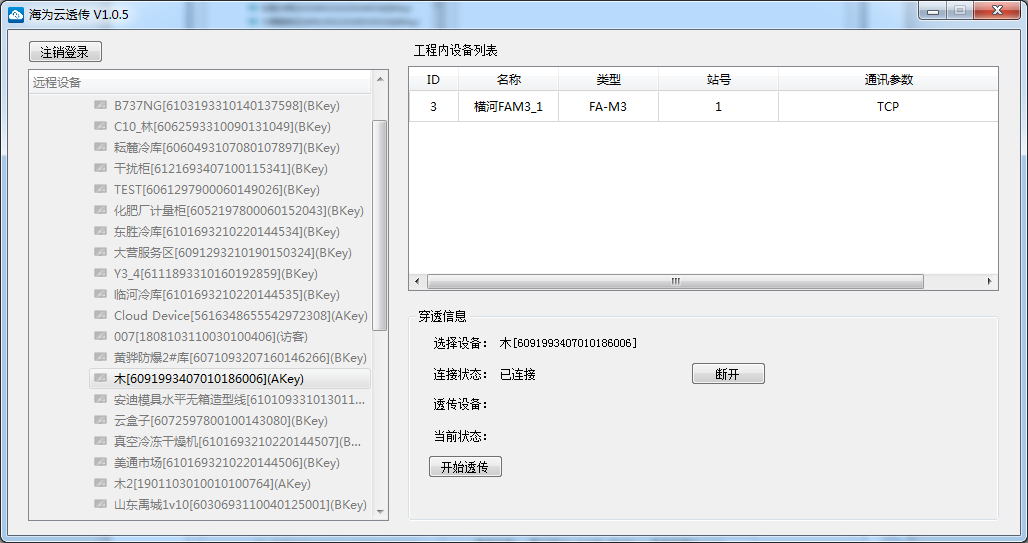Select Y3_4[6111893310160192859] device
This screenshot has width=1028, height=543.
point(216,273)
